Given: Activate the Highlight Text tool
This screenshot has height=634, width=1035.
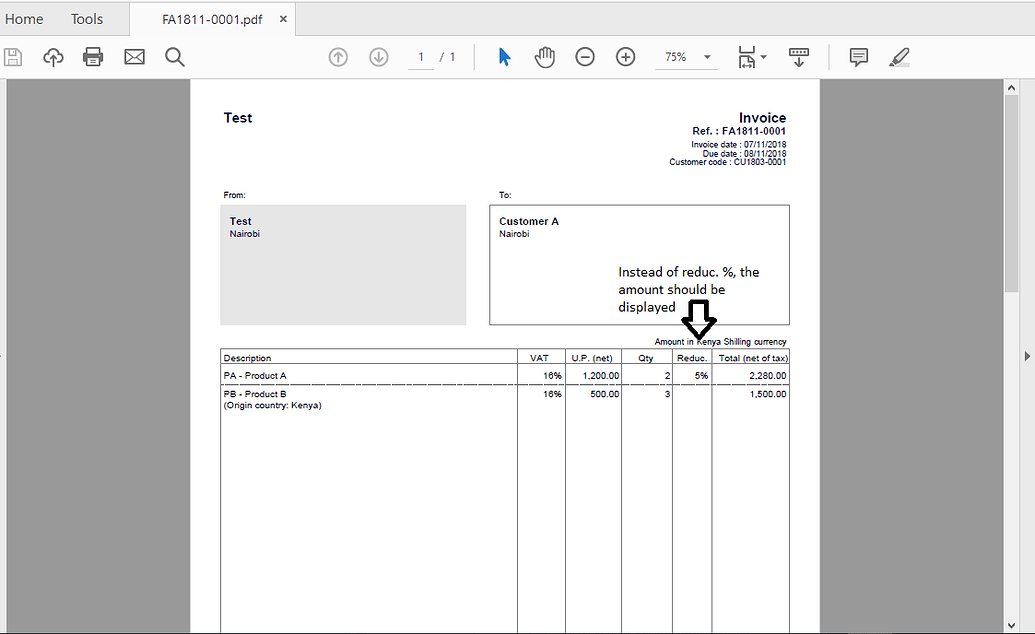Looking at the screenshot, I should click(x=898, y=57).
